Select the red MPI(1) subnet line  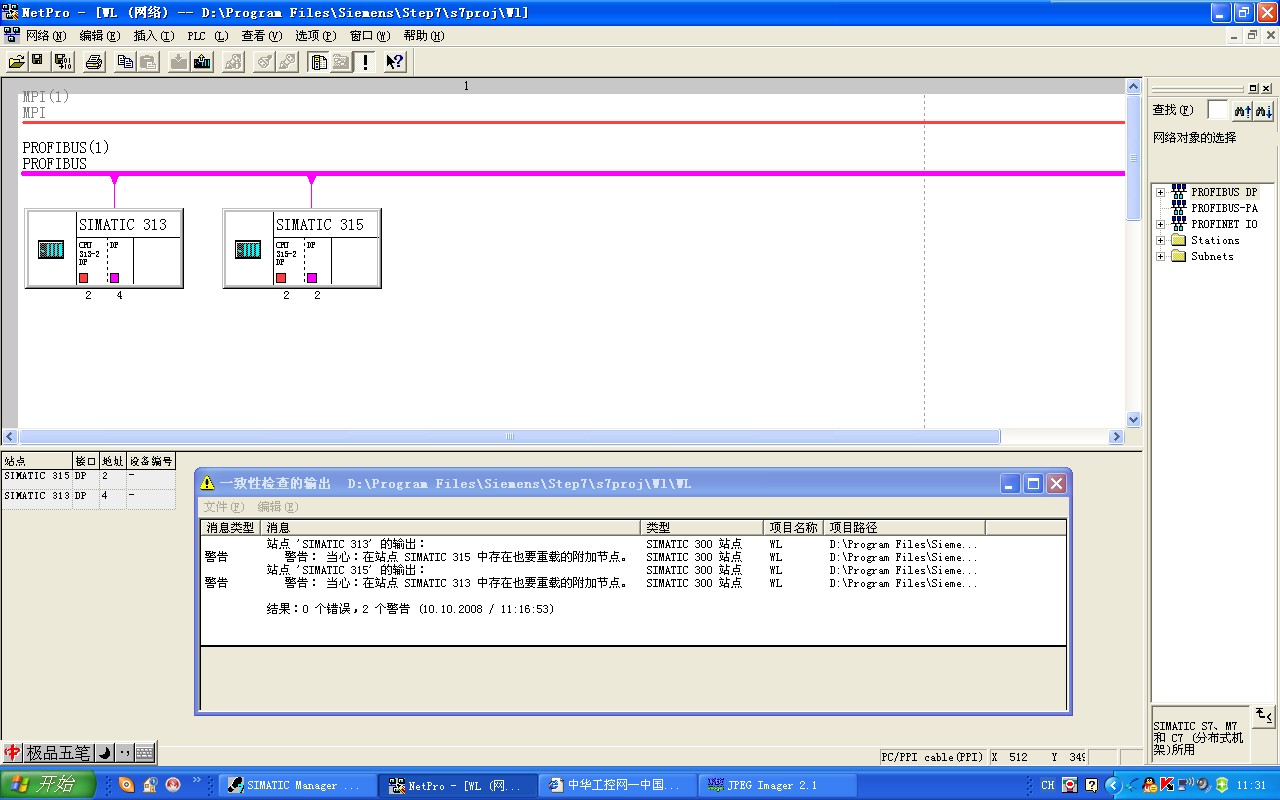[x=572, y=122]
